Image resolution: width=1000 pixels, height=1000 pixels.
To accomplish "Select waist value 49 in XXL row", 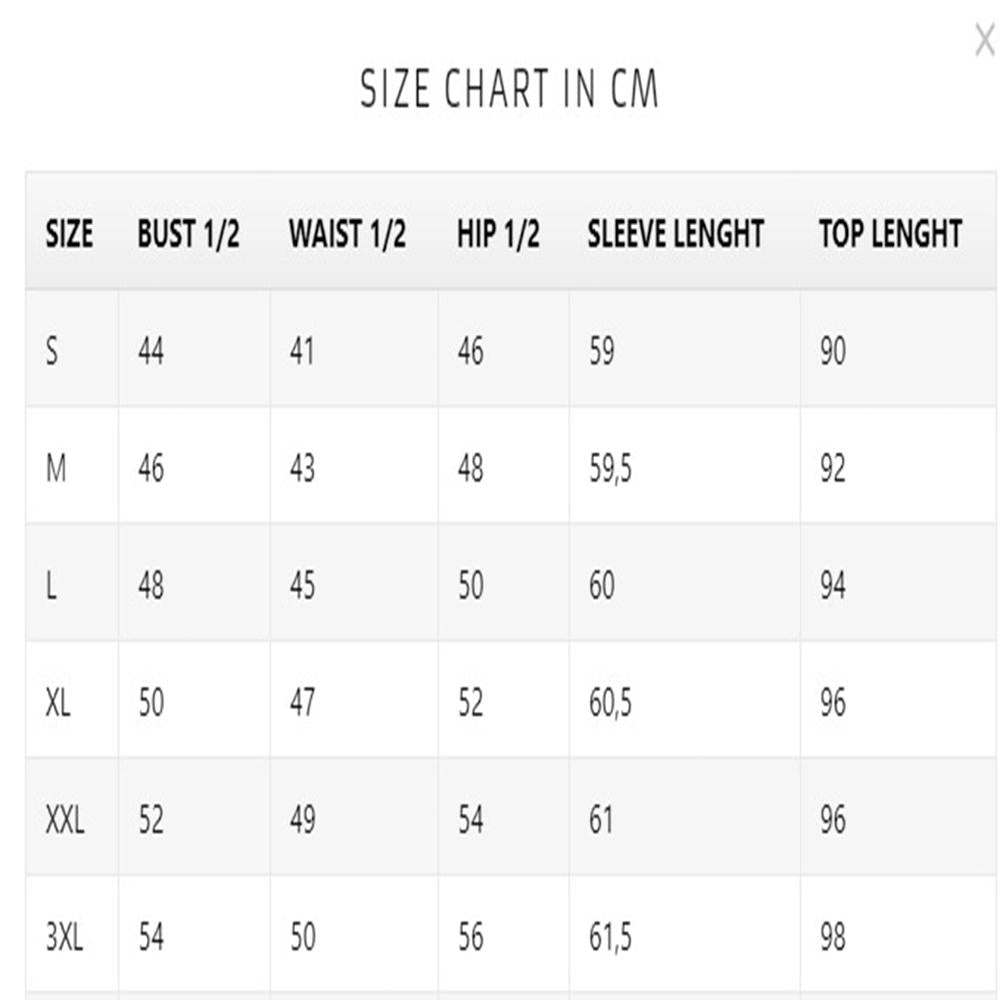I will point(302,820).
